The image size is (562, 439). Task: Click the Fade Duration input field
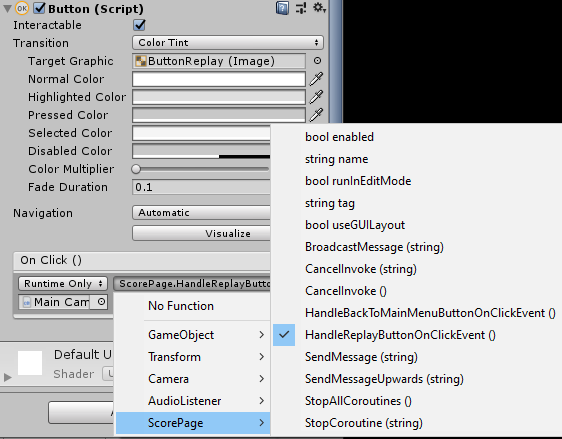pos(201,187)
